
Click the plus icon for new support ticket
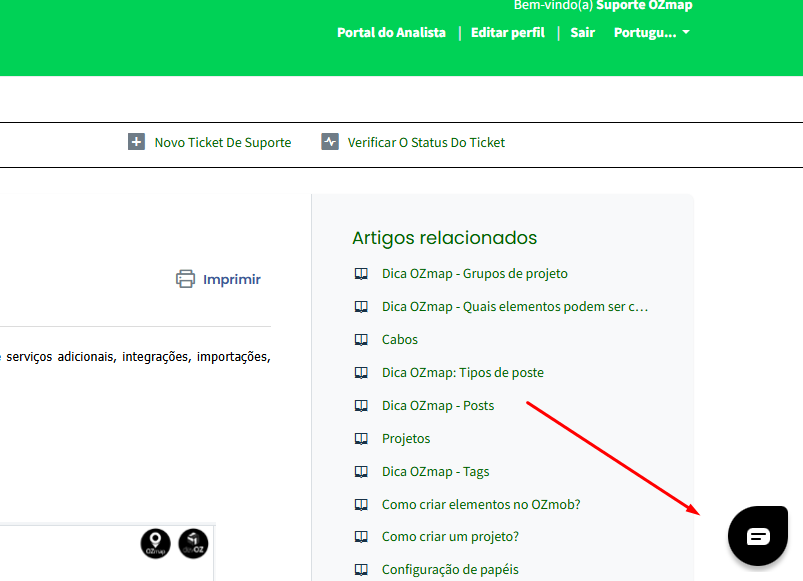pos(136,142)
